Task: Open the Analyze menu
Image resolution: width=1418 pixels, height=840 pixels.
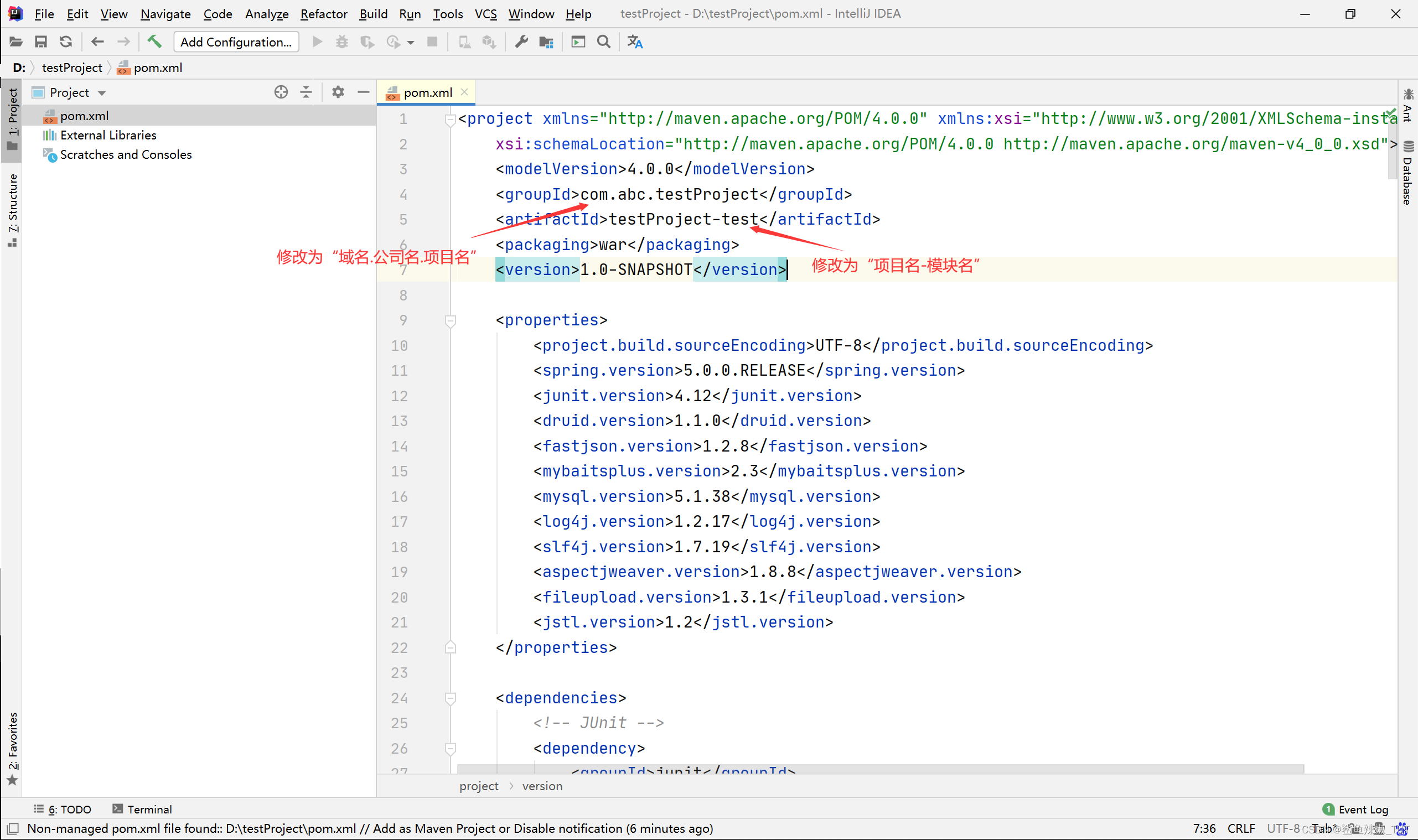Action: click(267, 14)
